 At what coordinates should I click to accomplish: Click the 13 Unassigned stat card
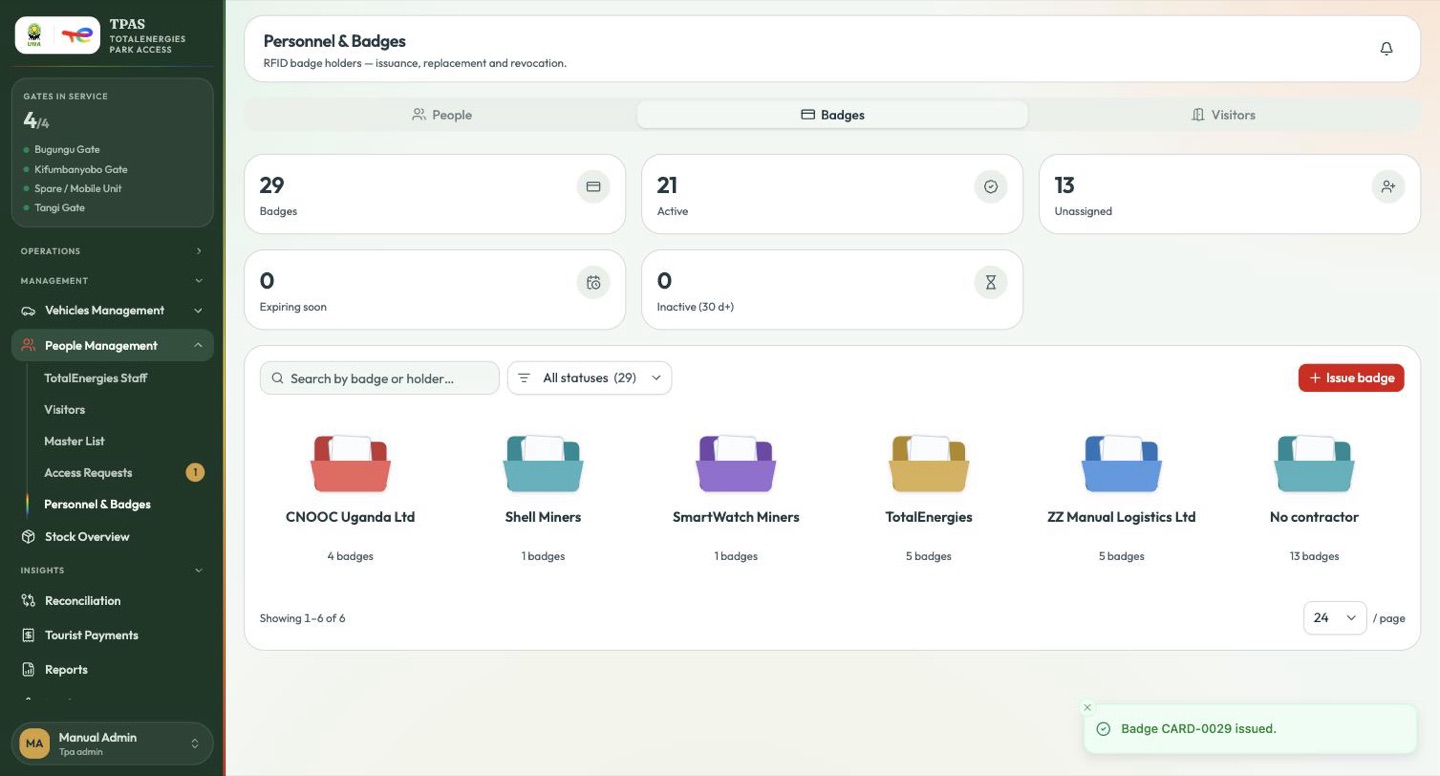coord(1230,194)
